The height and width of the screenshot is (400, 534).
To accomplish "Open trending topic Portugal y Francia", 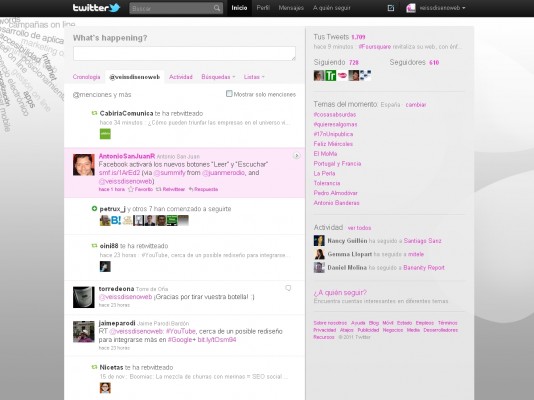I will (x=337, y=164).
